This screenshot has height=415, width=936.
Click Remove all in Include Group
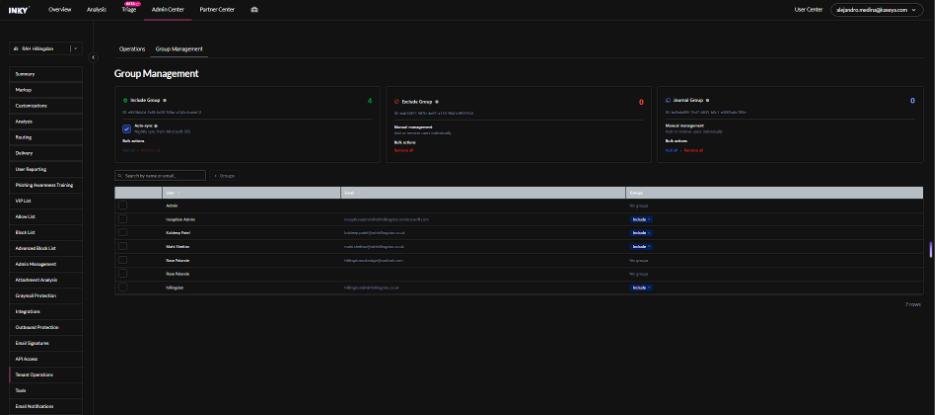[150, 150]
